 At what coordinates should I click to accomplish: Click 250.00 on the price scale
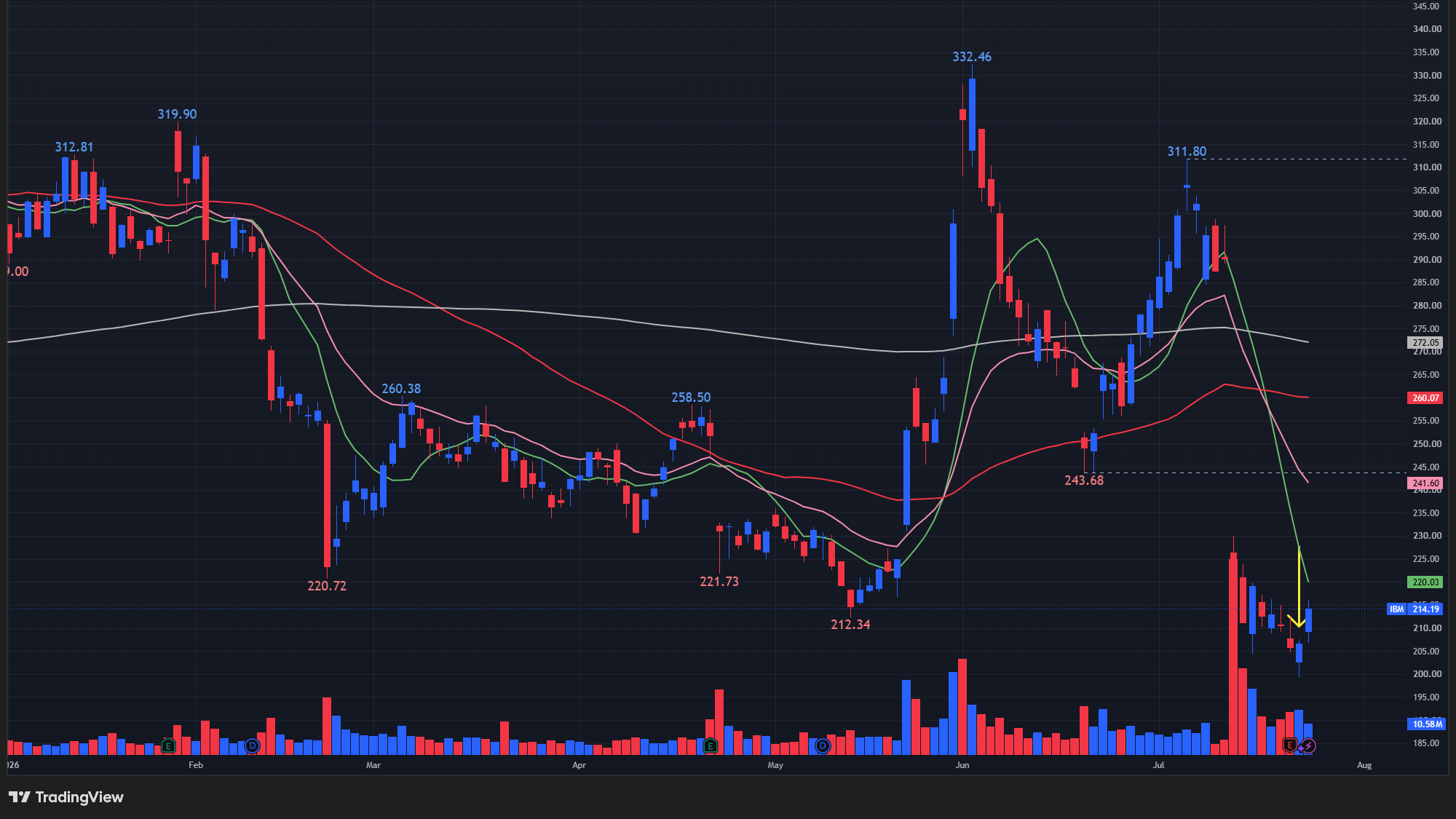(1427, 444)
